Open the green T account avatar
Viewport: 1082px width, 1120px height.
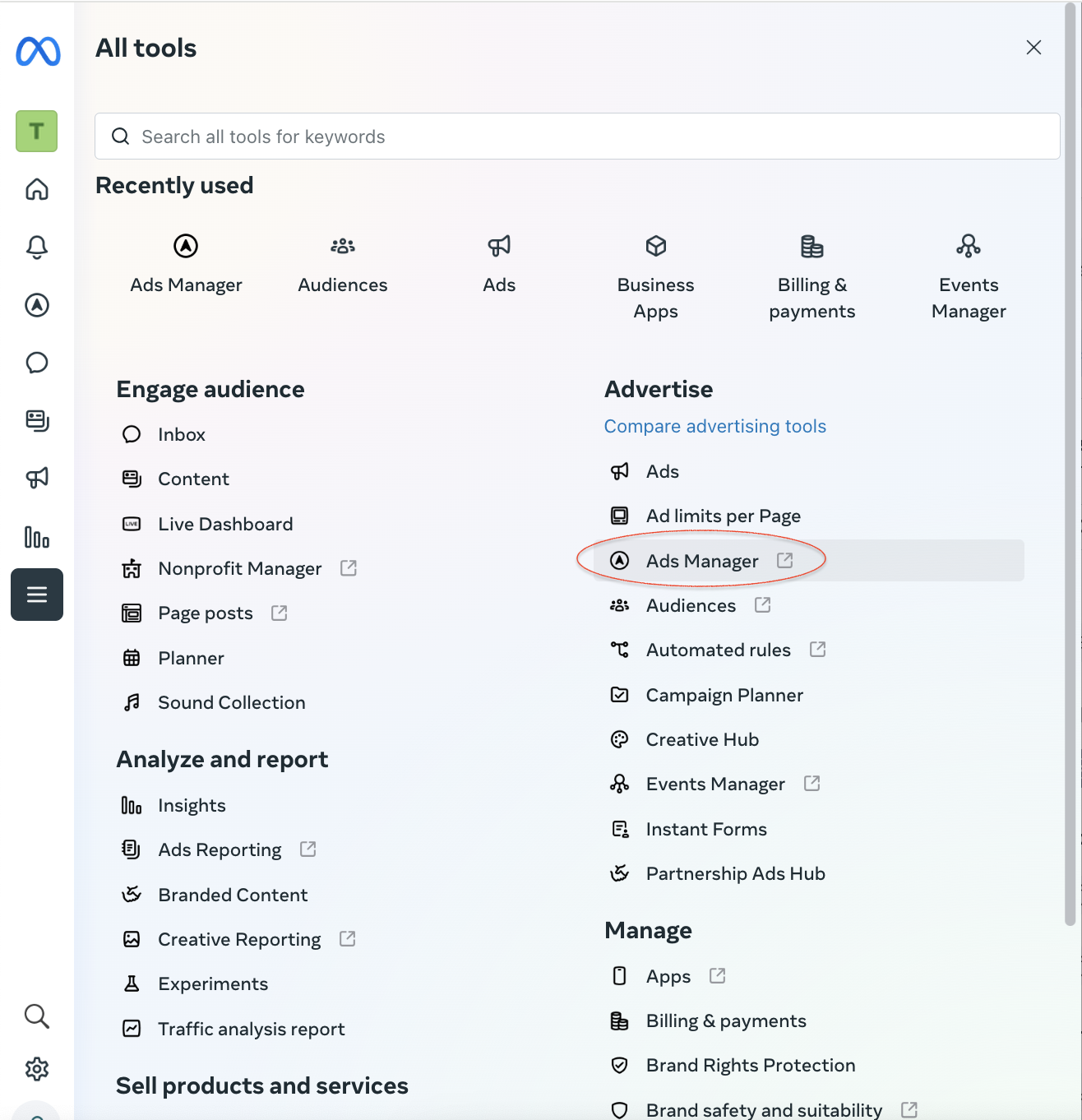pyautogui.click(x=36, y=131)
